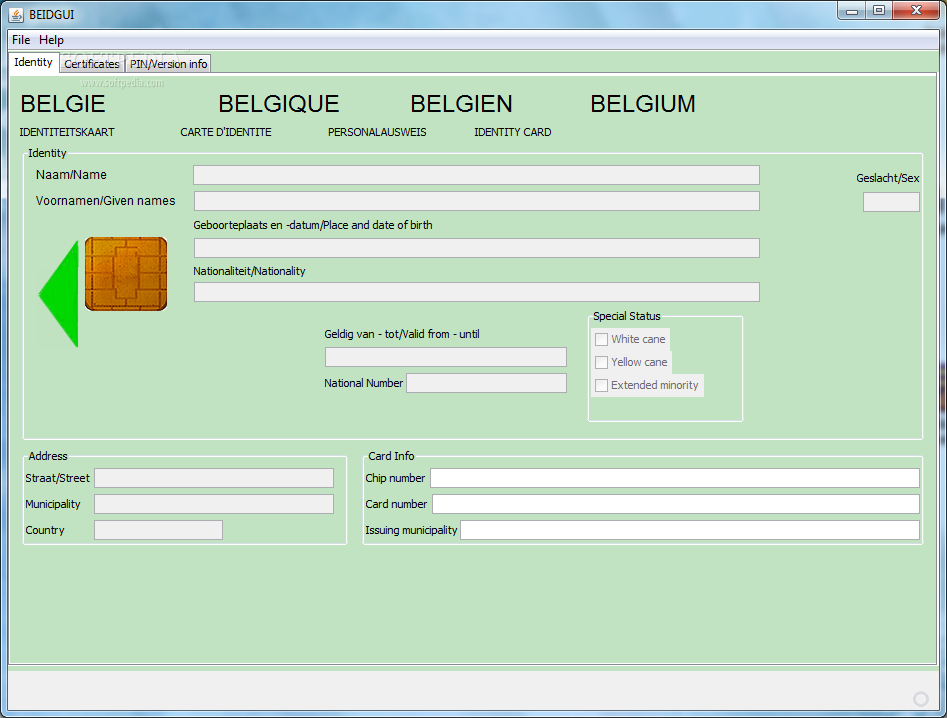947x718 pixels.
Task: Click the Special Status group title
Action: point(626,316)
